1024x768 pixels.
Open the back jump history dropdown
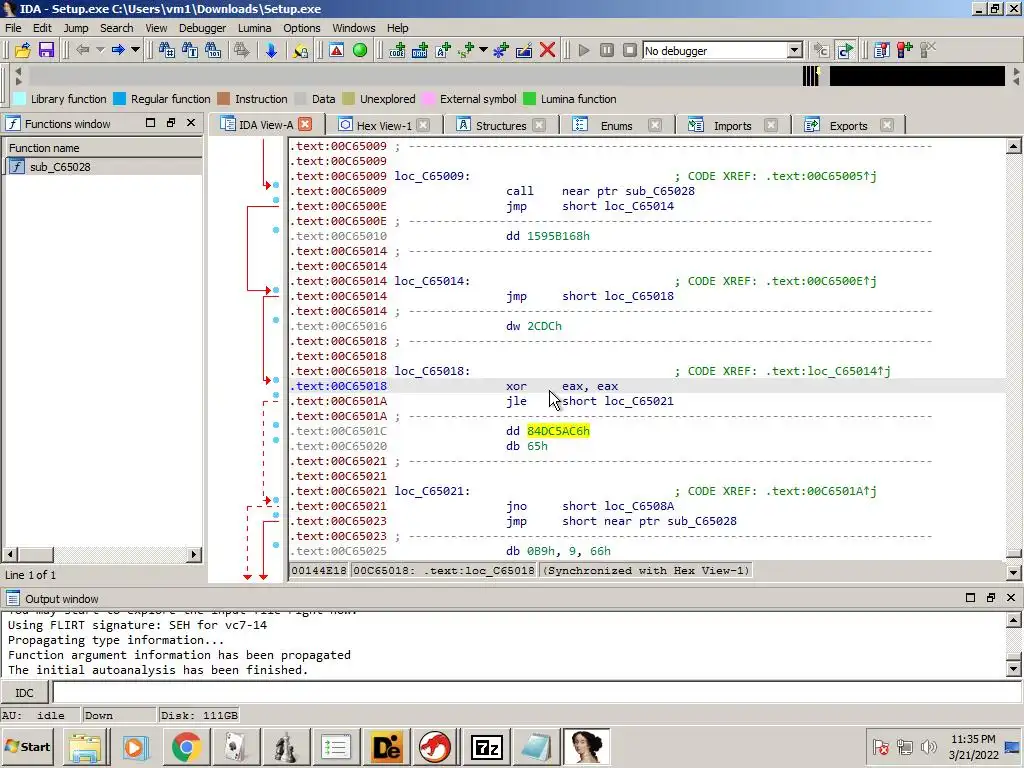pos(100,50)
